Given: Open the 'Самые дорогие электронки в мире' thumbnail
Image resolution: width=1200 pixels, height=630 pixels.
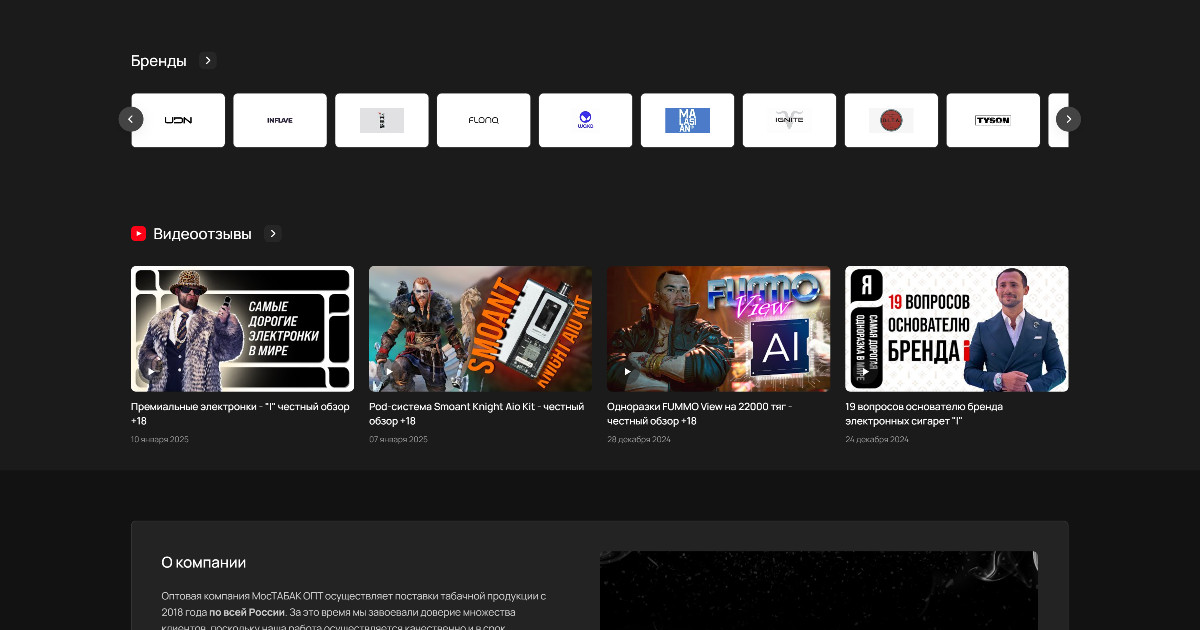Looking at the screenshot, I should pos(243,329).
